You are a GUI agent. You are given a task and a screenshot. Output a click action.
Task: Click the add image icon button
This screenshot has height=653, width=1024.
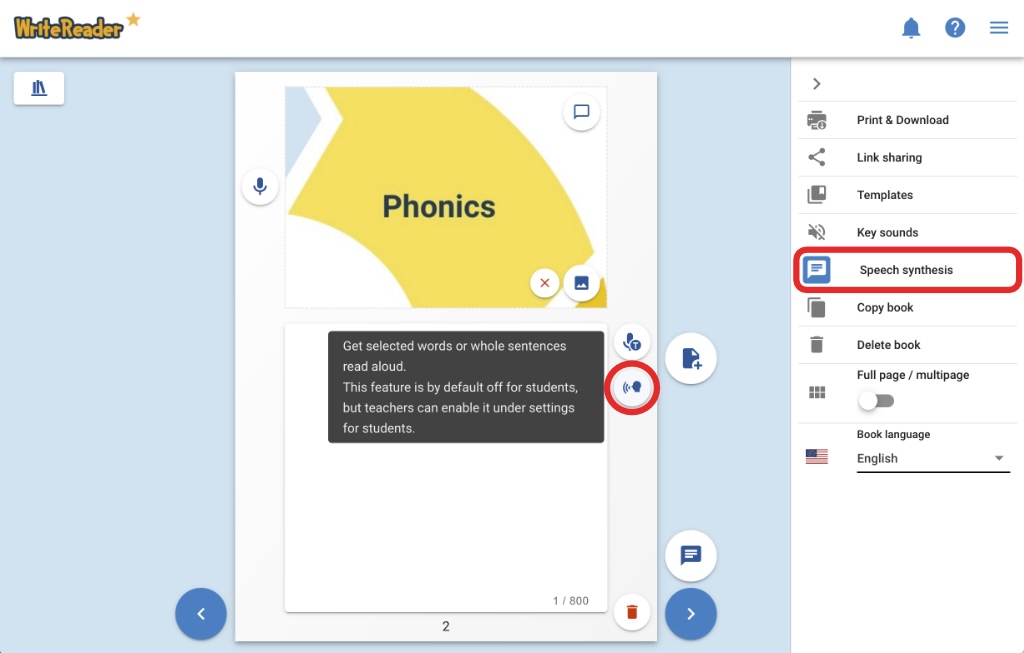[581, 283]
